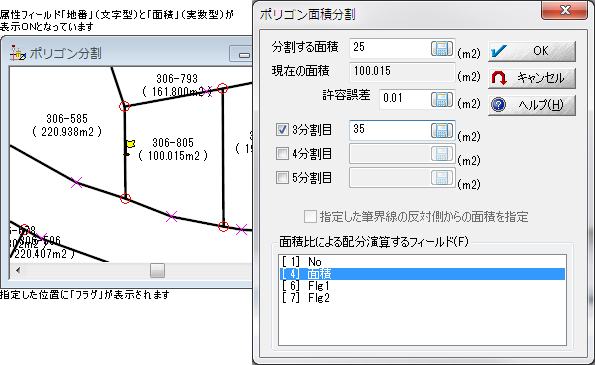Click the horizontal scrollbar thumb under map
This screenshot has width=595, height=365.
[157, 271]
